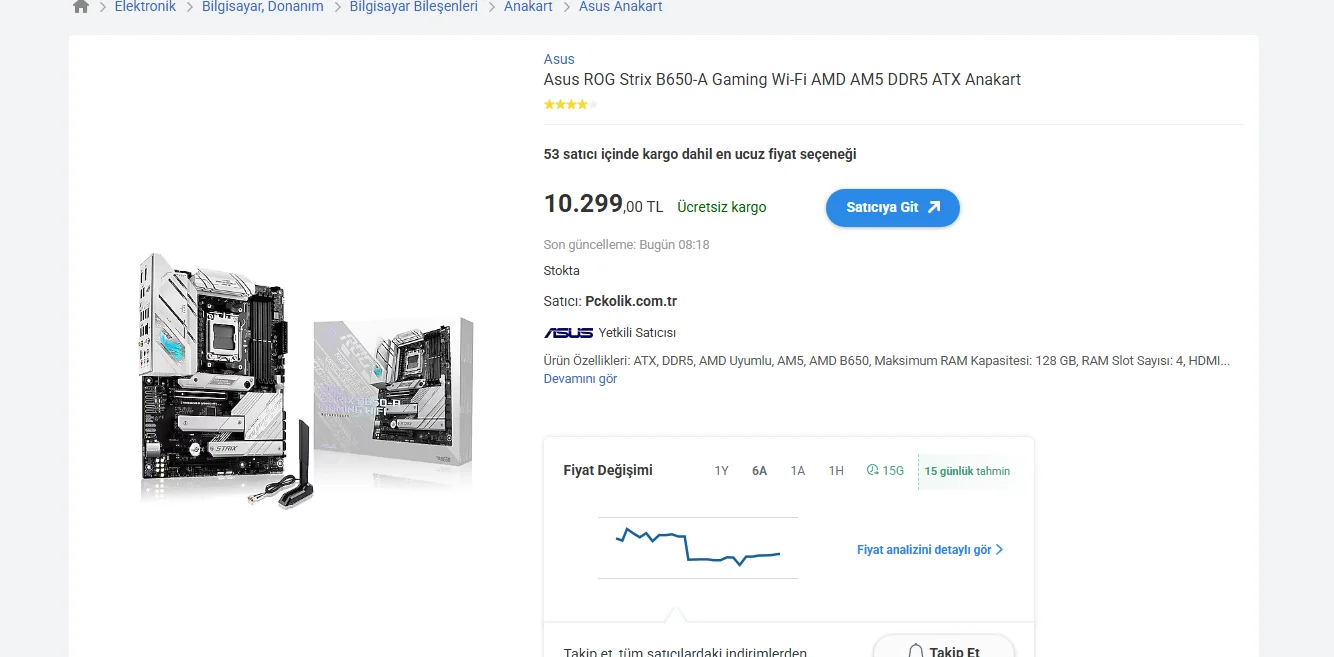Screen dimensions: 1334x657
Task: Click the Stokta availability text
Action: pos(561,271)
